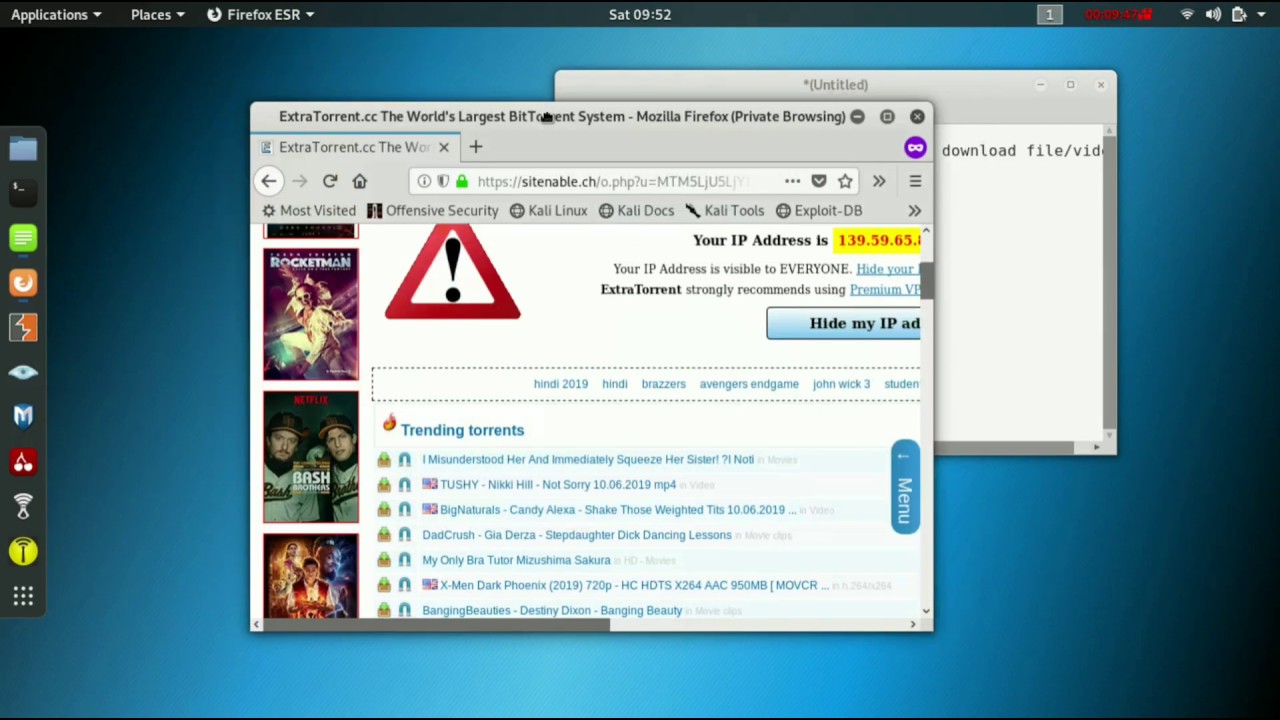Open the system status dropdown arrow
Image resolution: width=1280 pixels, height=720 pixels.
pos(1261,15)
